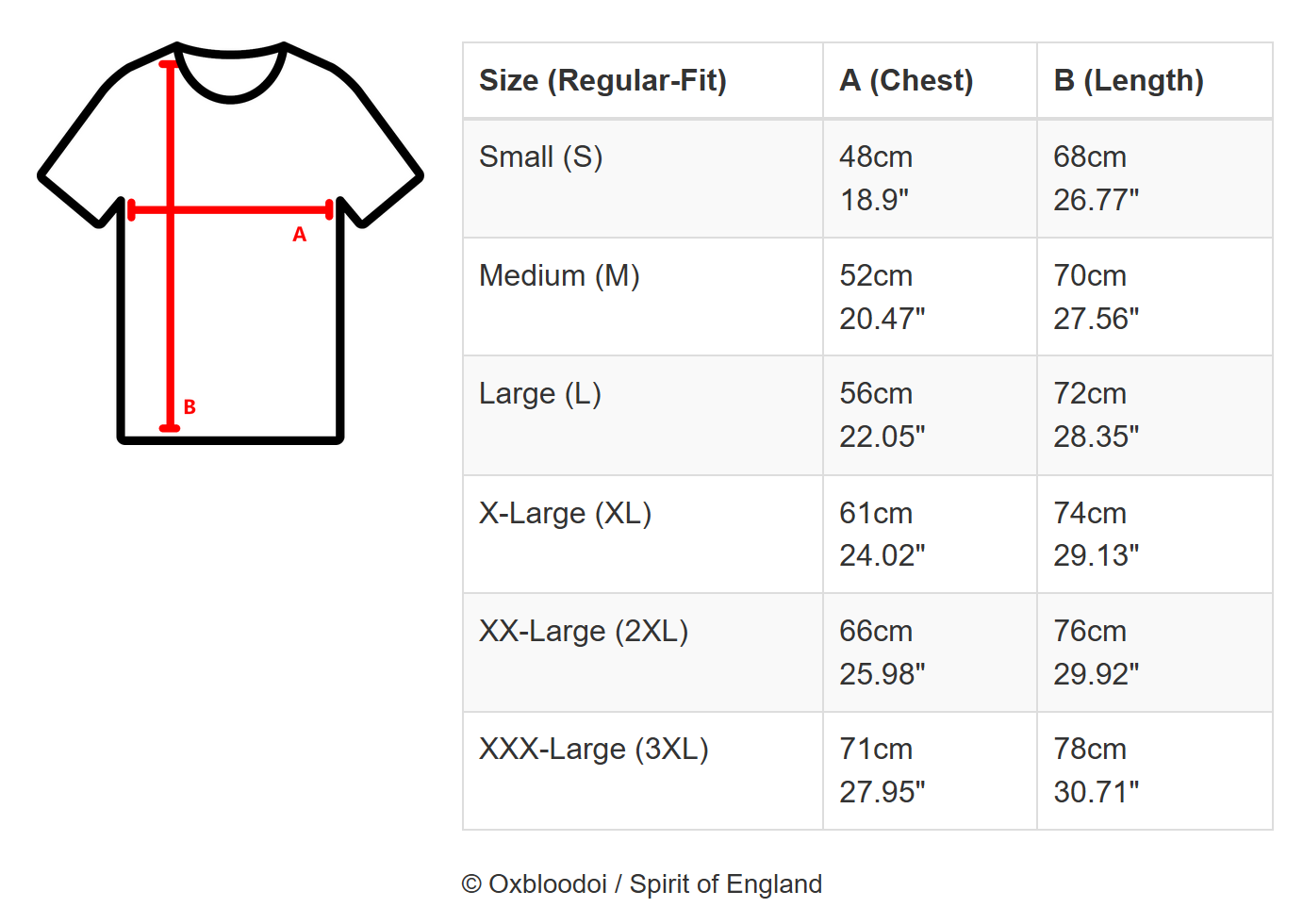Click the XX-Large (2XL) size row label
Screen dimensions: 1303x924
pos(583,631)
